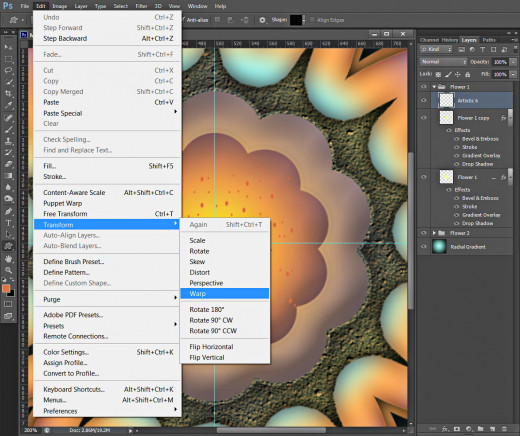Select the Lasso tool

pyautogui.click(x=8, y=70)
